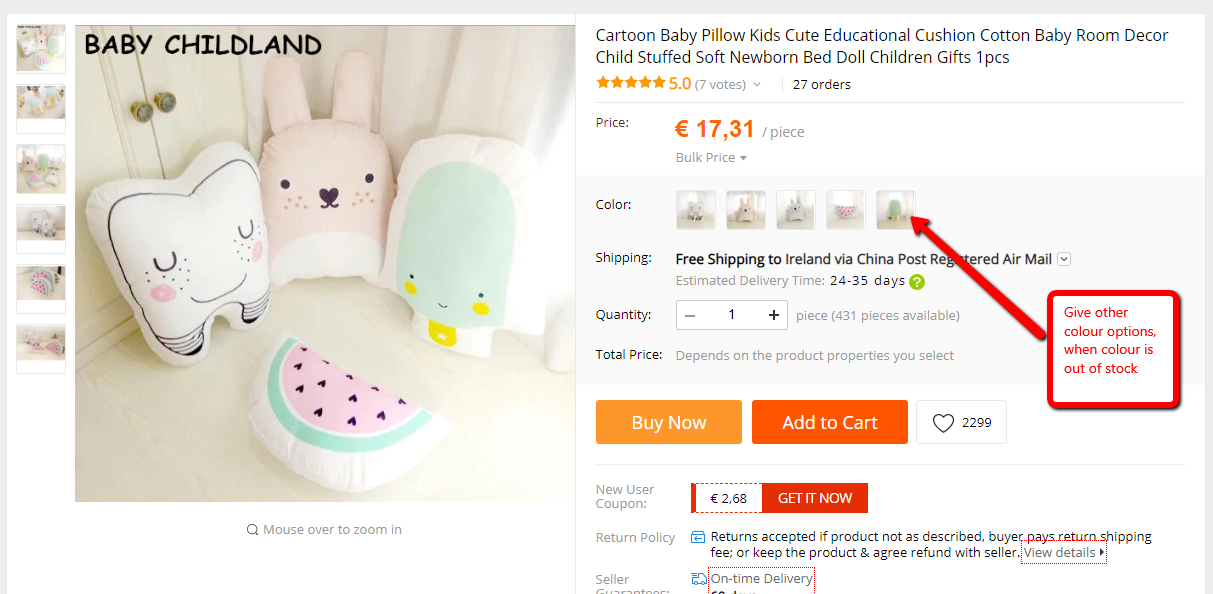The height and width of the screenshot is (594, 1213).
Task: Select the watermelon color option
Action: [845, 209]
